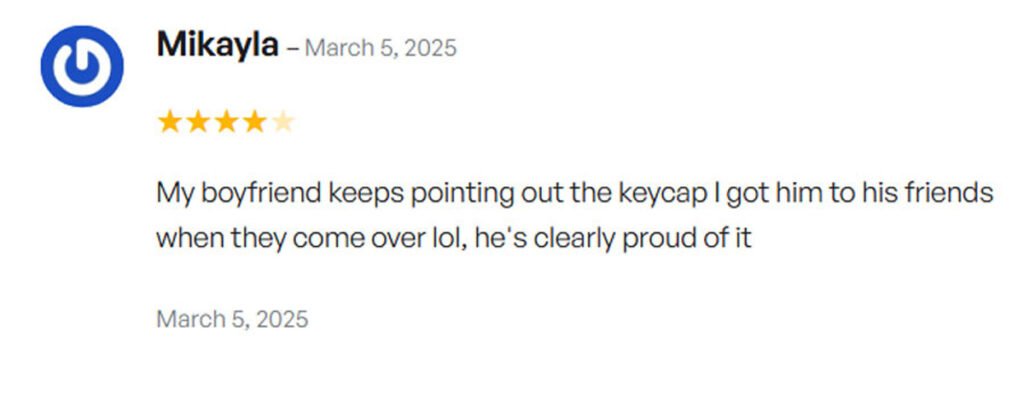Viewport: 1024px width, 404px height.
Task: Click the review text's first line about keycap
Action: (575, 194)
